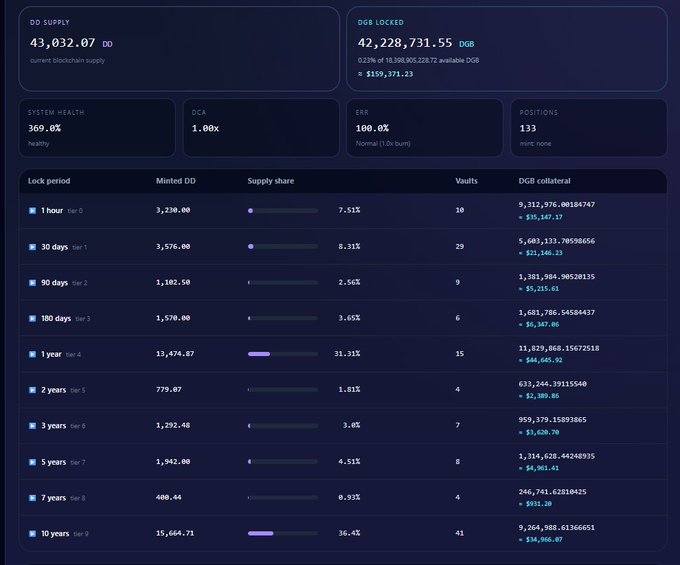This screenshot has height=565, width=680.
Task: Click minted value 13,474.87
Action: (x=175, y=354)
